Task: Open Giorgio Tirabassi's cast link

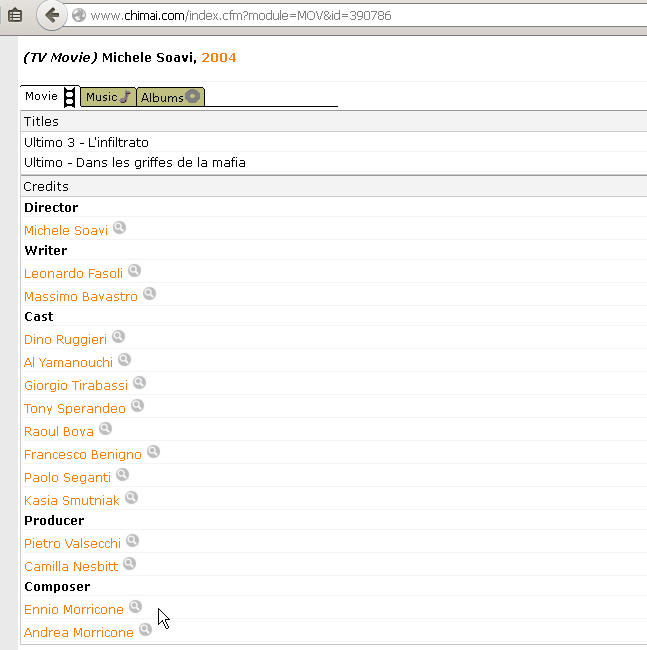Action: pos(76,386)
